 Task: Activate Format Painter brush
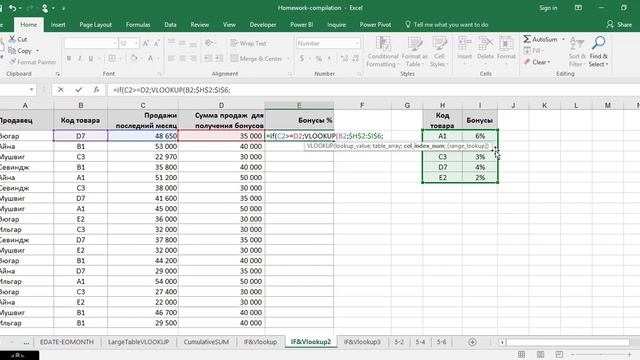pos(33,62)
